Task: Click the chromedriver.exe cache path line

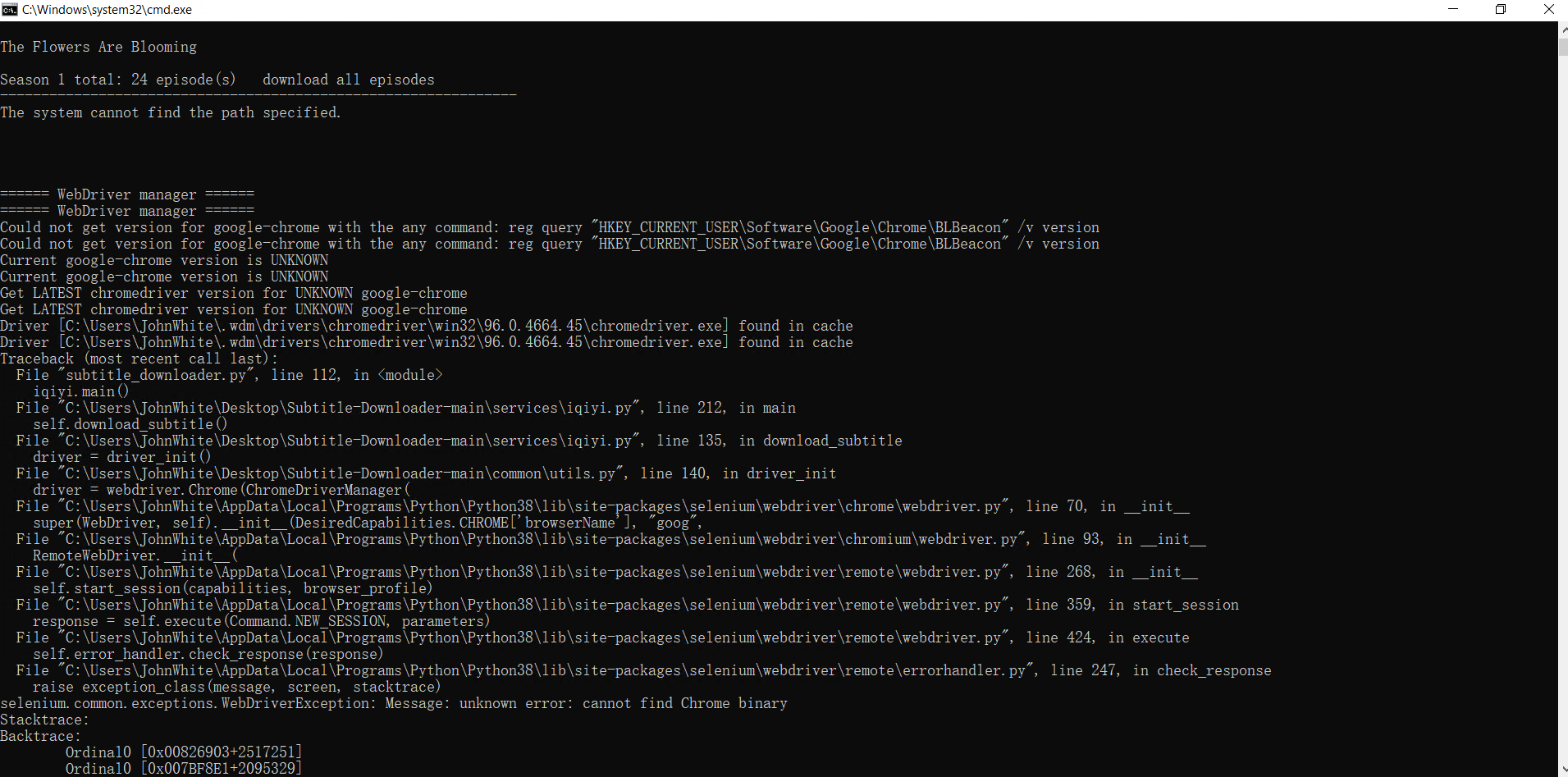Action: 427,326
